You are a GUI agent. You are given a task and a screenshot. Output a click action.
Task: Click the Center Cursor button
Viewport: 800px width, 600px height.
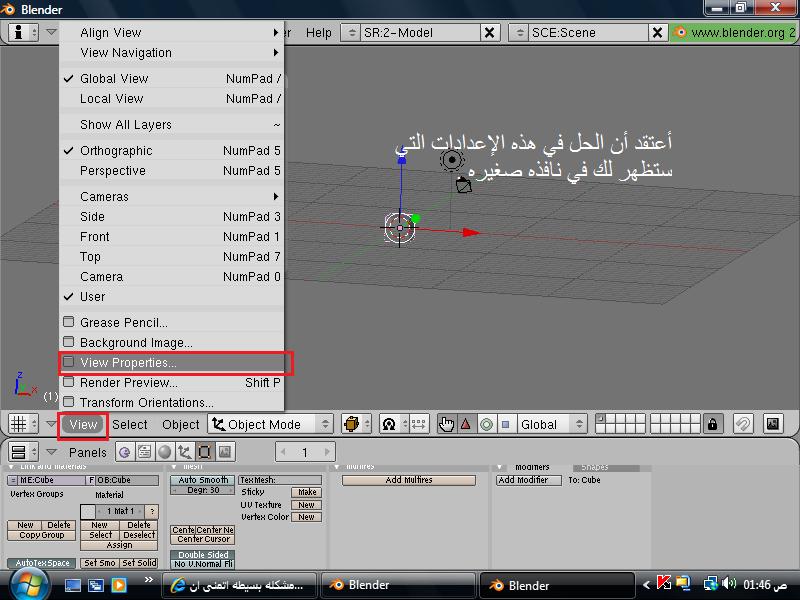203,539
